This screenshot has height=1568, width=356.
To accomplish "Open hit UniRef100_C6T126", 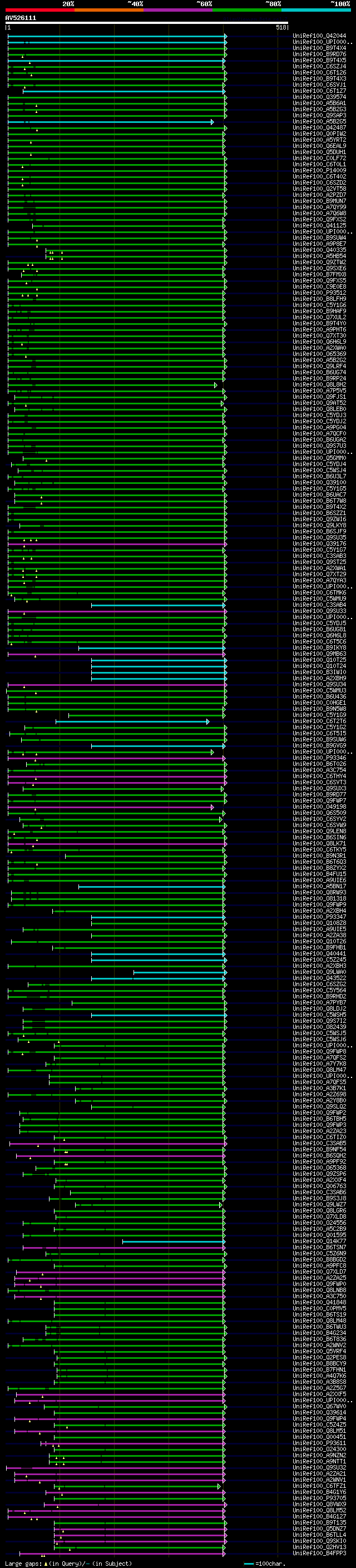I will 319,72.
